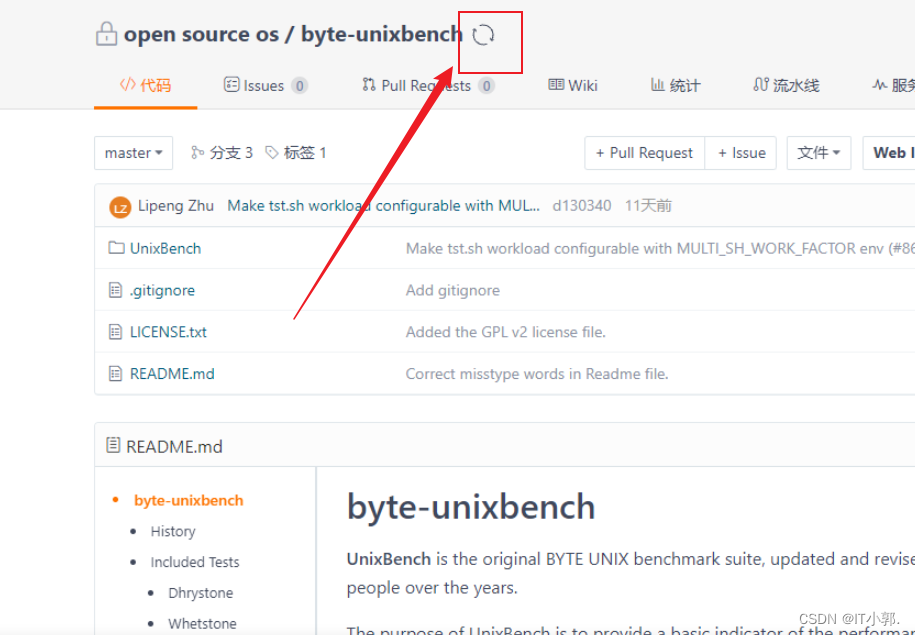This screenshot has width=915, height=635.
Task: Click Added the GPL v2 license message
Action: click(x=506, y=332)
